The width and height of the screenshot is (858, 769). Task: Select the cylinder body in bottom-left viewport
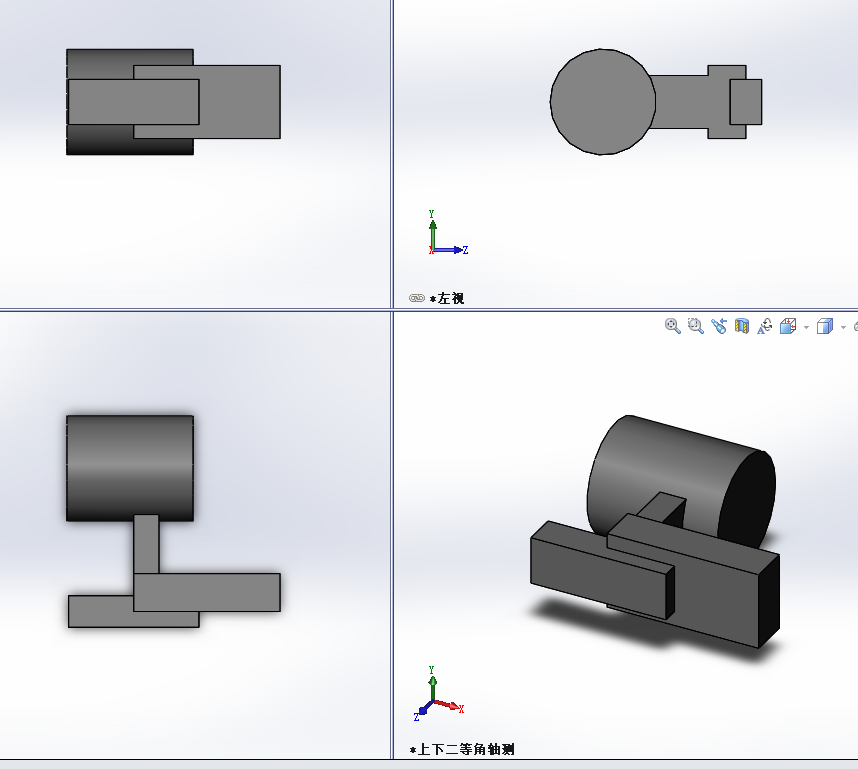tap(130, 468)
